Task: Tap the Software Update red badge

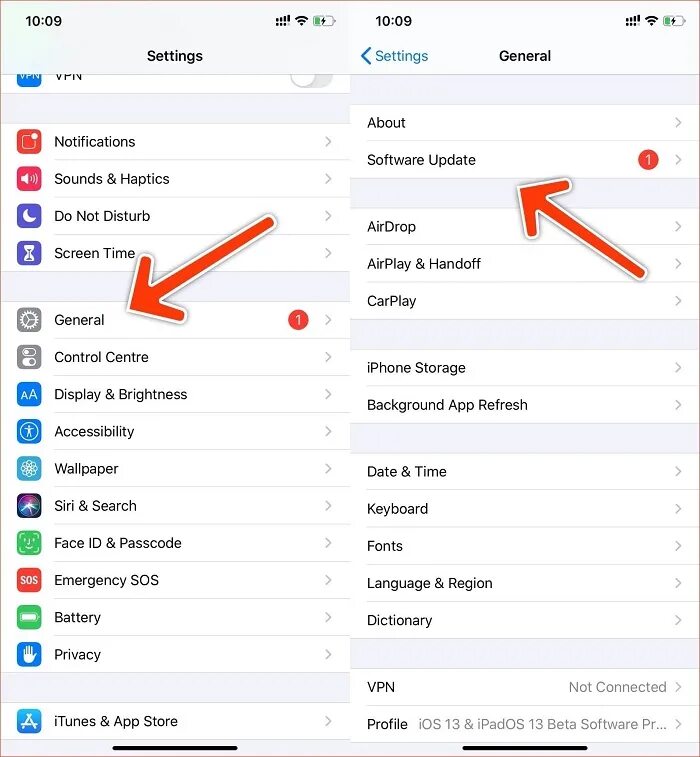Action: click(648, 160)
